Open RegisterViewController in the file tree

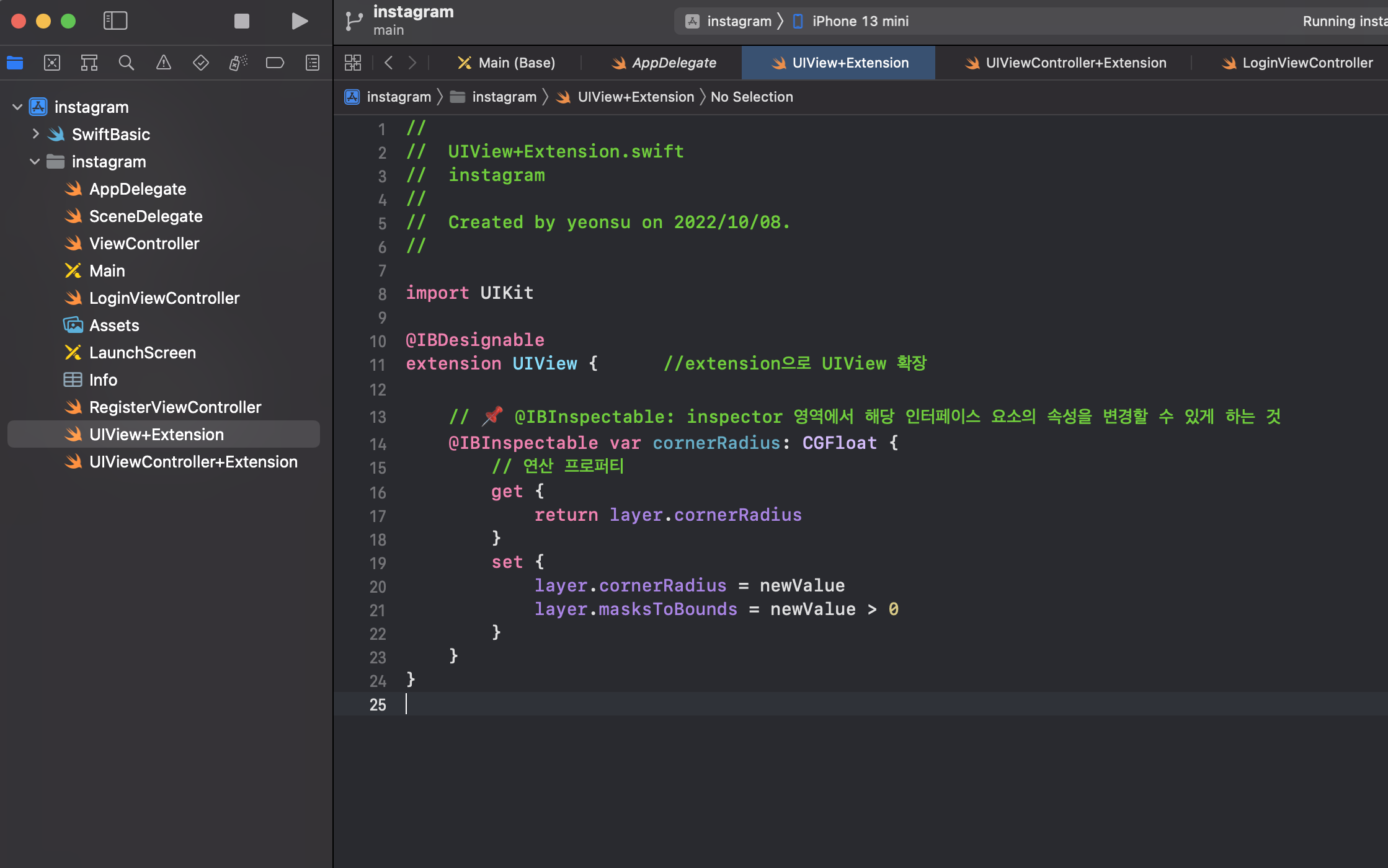175,407
